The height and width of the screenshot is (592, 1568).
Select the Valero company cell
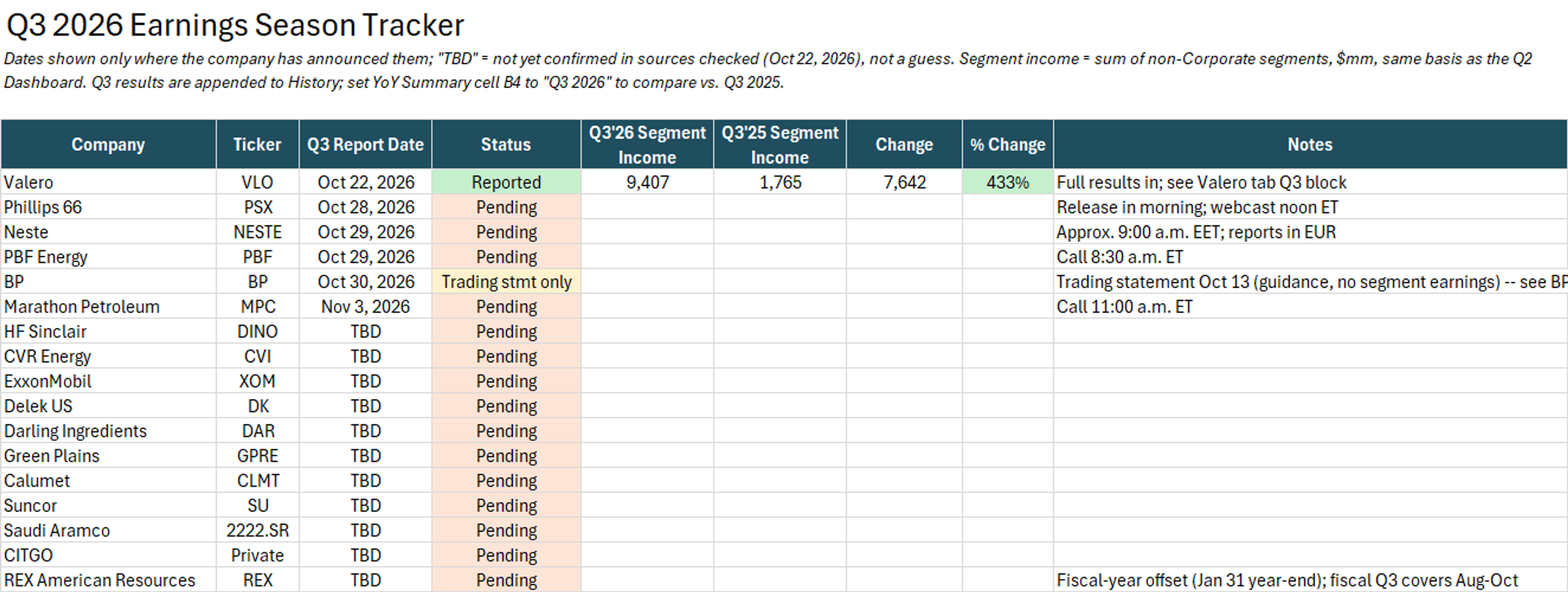[108, 182]
